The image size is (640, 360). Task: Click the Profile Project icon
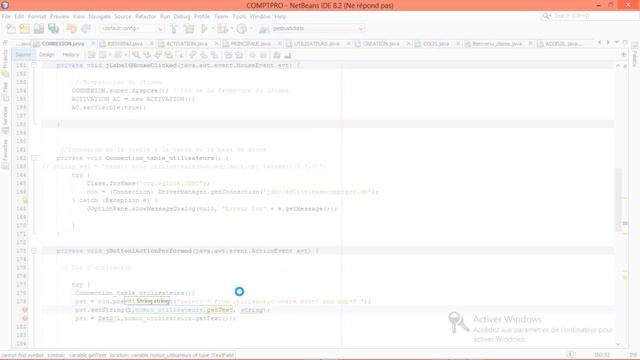click(242, 29)
